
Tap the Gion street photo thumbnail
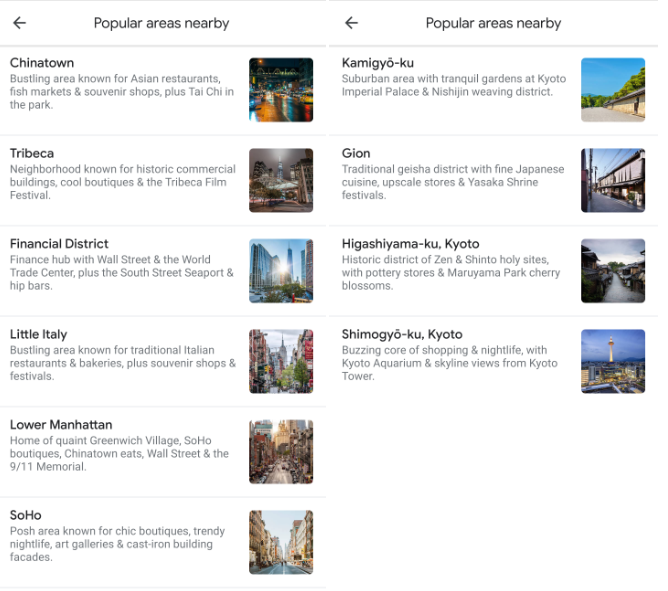tap(613, 180)
